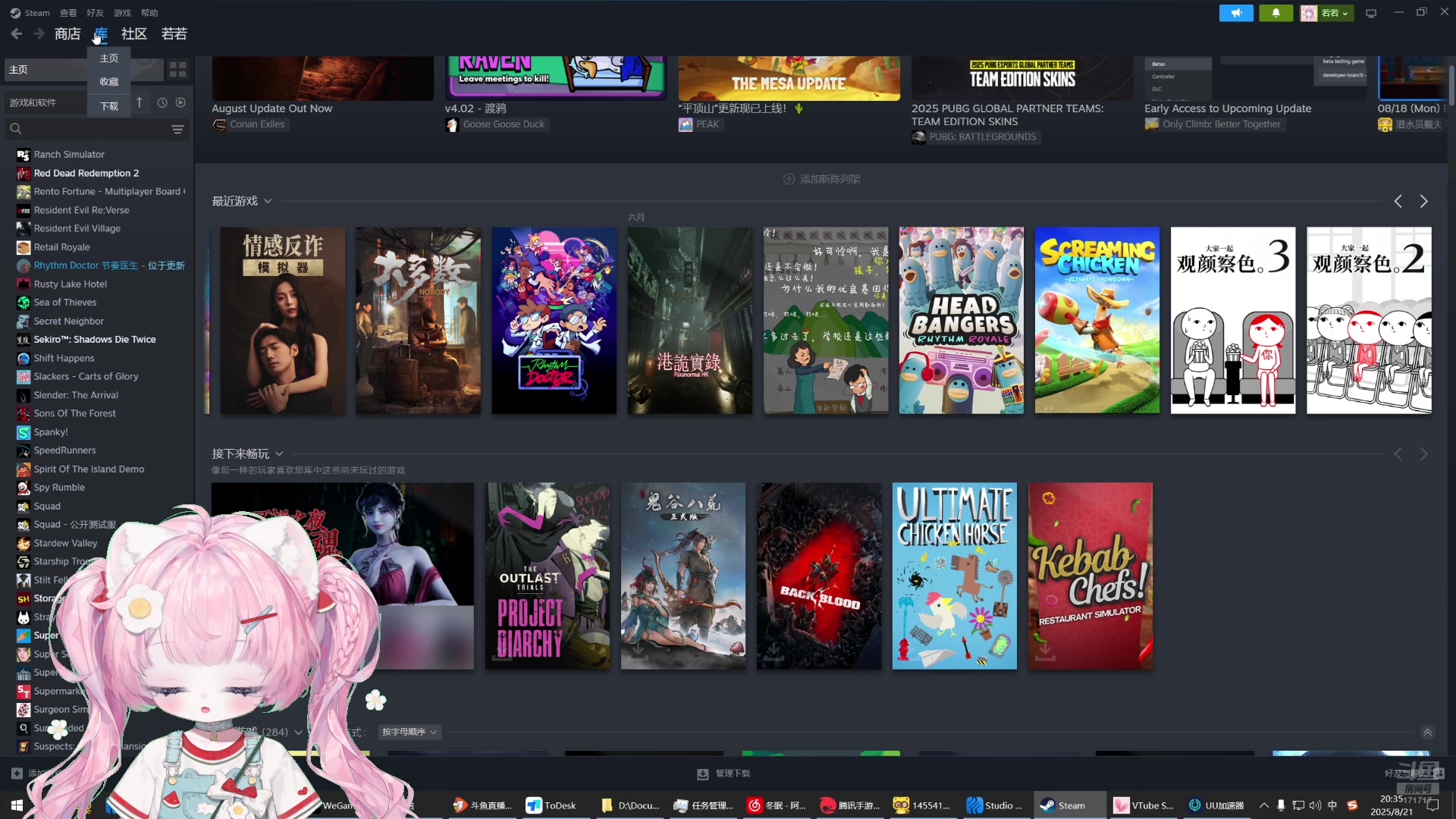Viewport: 1456px width, 819px height.
Task: Open the August Update Out Now news
Action: click(271, 108)
